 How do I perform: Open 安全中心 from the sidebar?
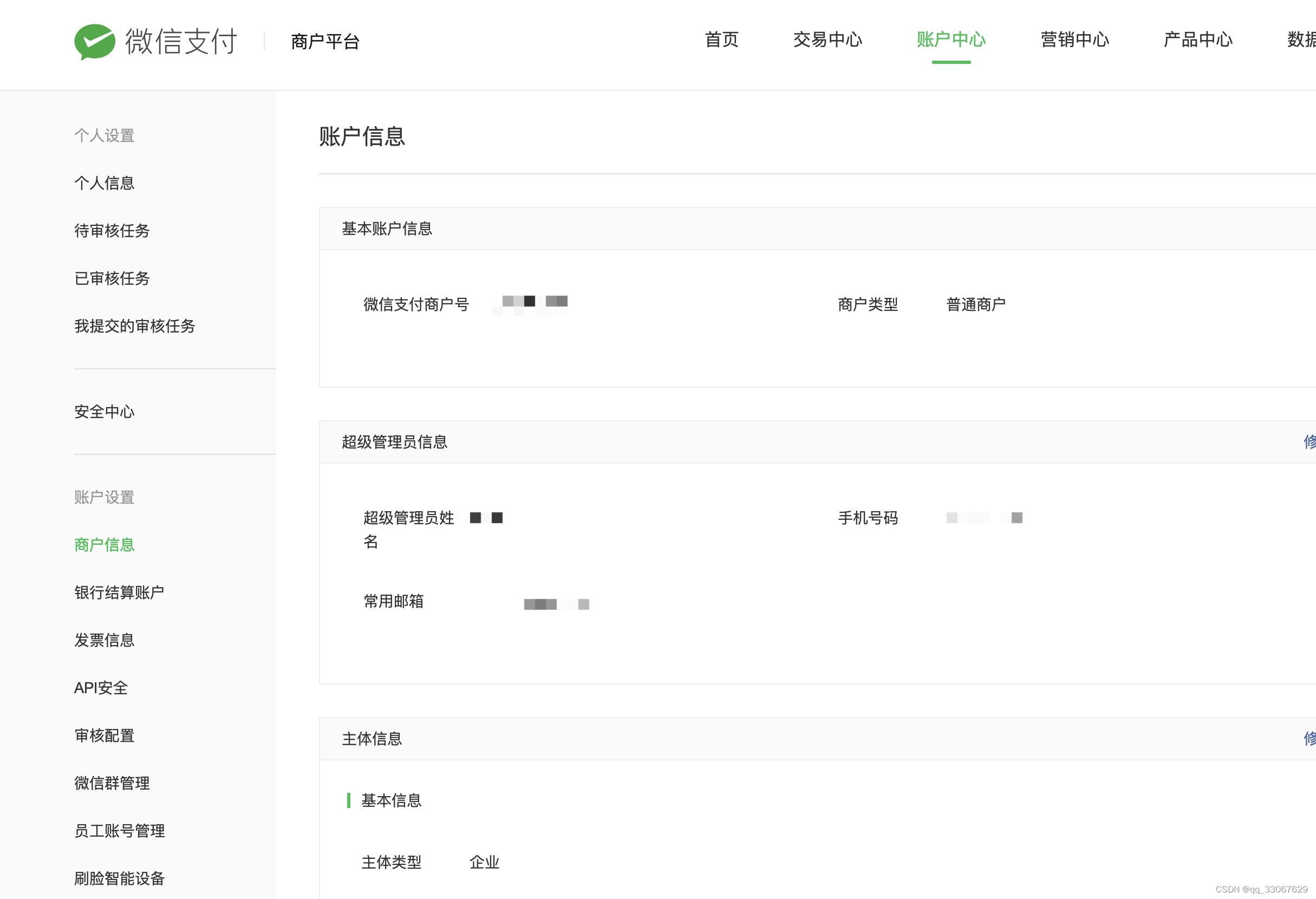coord(104,412)
